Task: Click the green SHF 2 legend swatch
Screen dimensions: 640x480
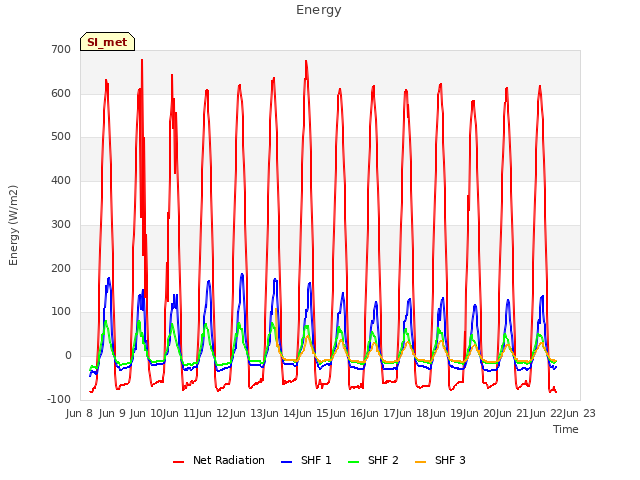Action: 353,462
